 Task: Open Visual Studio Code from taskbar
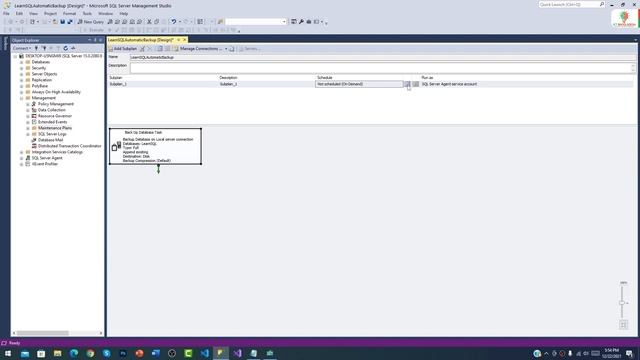point(204,353)
